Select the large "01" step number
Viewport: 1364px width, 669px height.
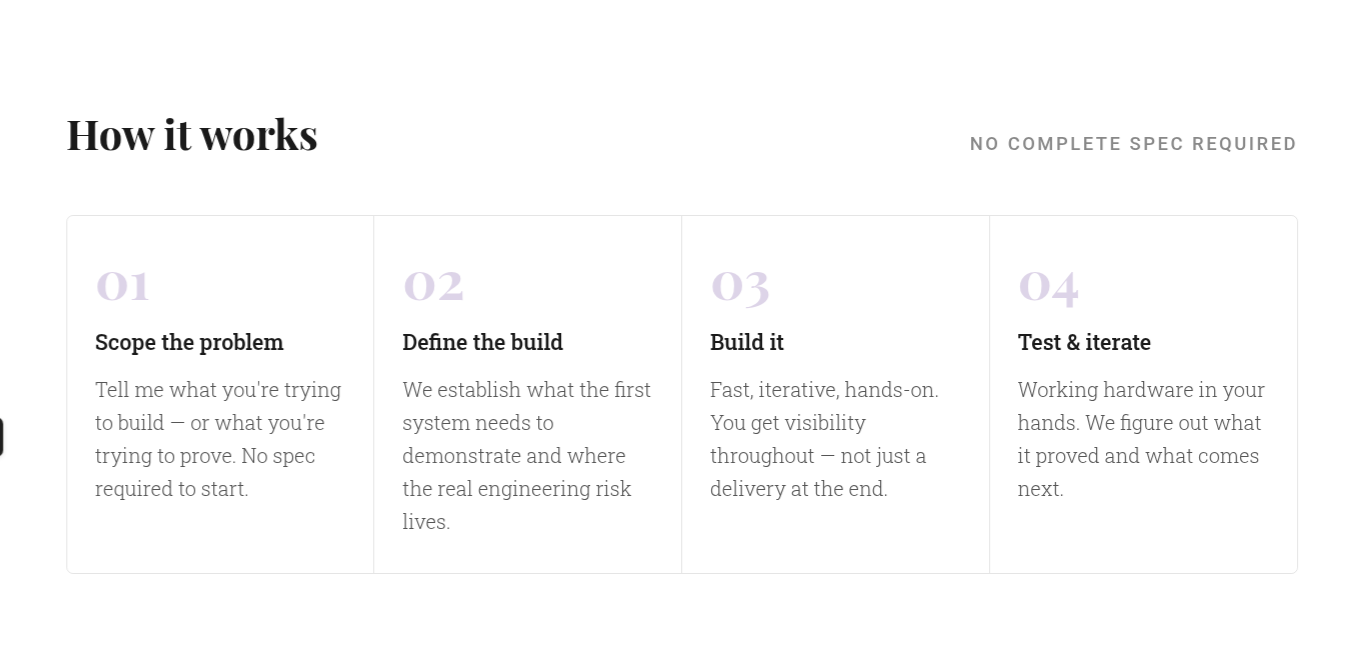click(x=122, y=285)
